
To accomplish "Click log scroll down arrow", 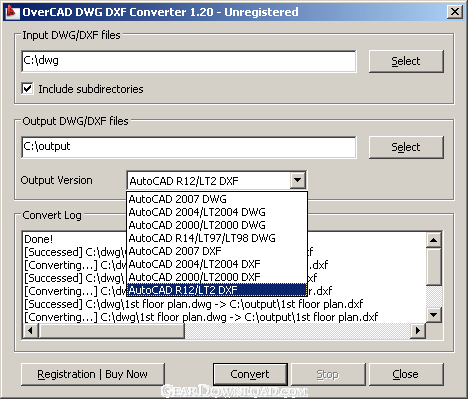I will tap(434, 315).
